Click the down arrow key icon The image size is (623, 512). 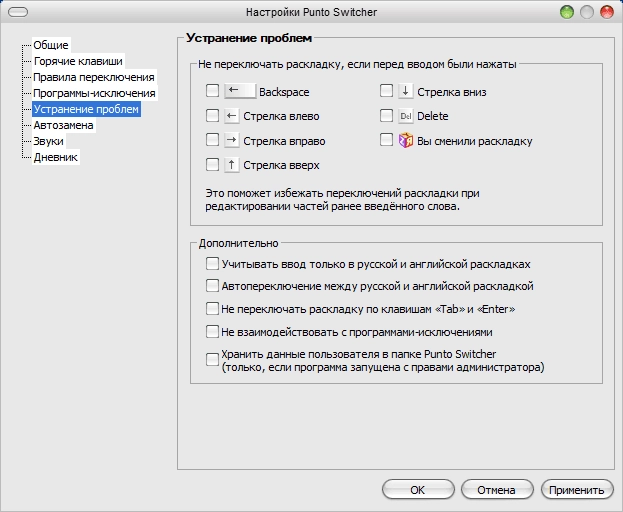[x=405, y=91]
